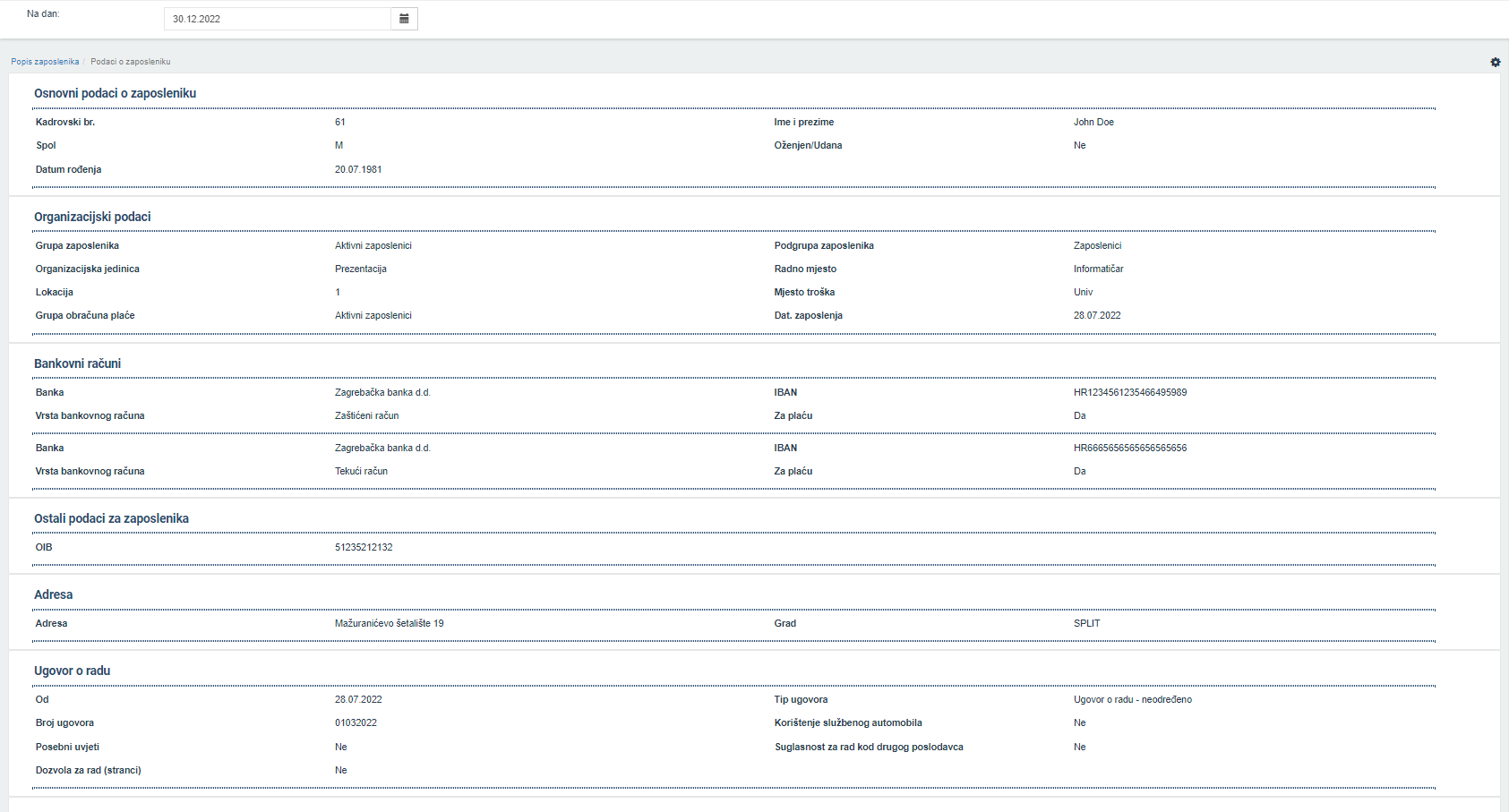Viewport: 1509px width, 812px height.
Task: Select IBAN HR6665656565656565656
Action: click(x=1130, y=448)
